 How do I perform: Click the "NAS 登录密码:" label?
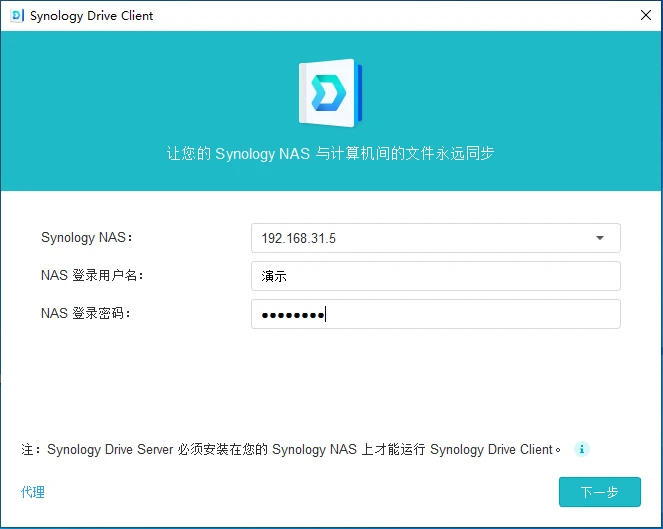pyautogui.click(x=85, y=313)
